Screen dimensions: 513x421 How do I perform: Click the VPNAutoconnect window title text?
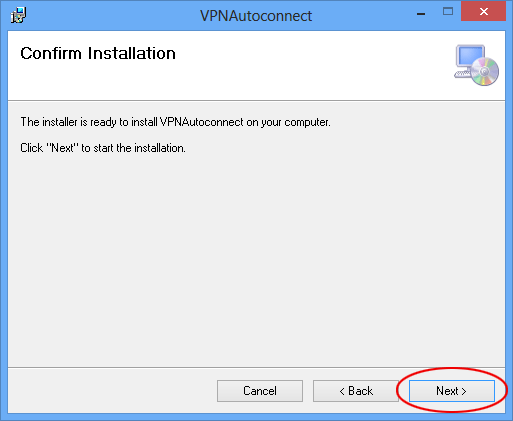click(x=256, y=16)
